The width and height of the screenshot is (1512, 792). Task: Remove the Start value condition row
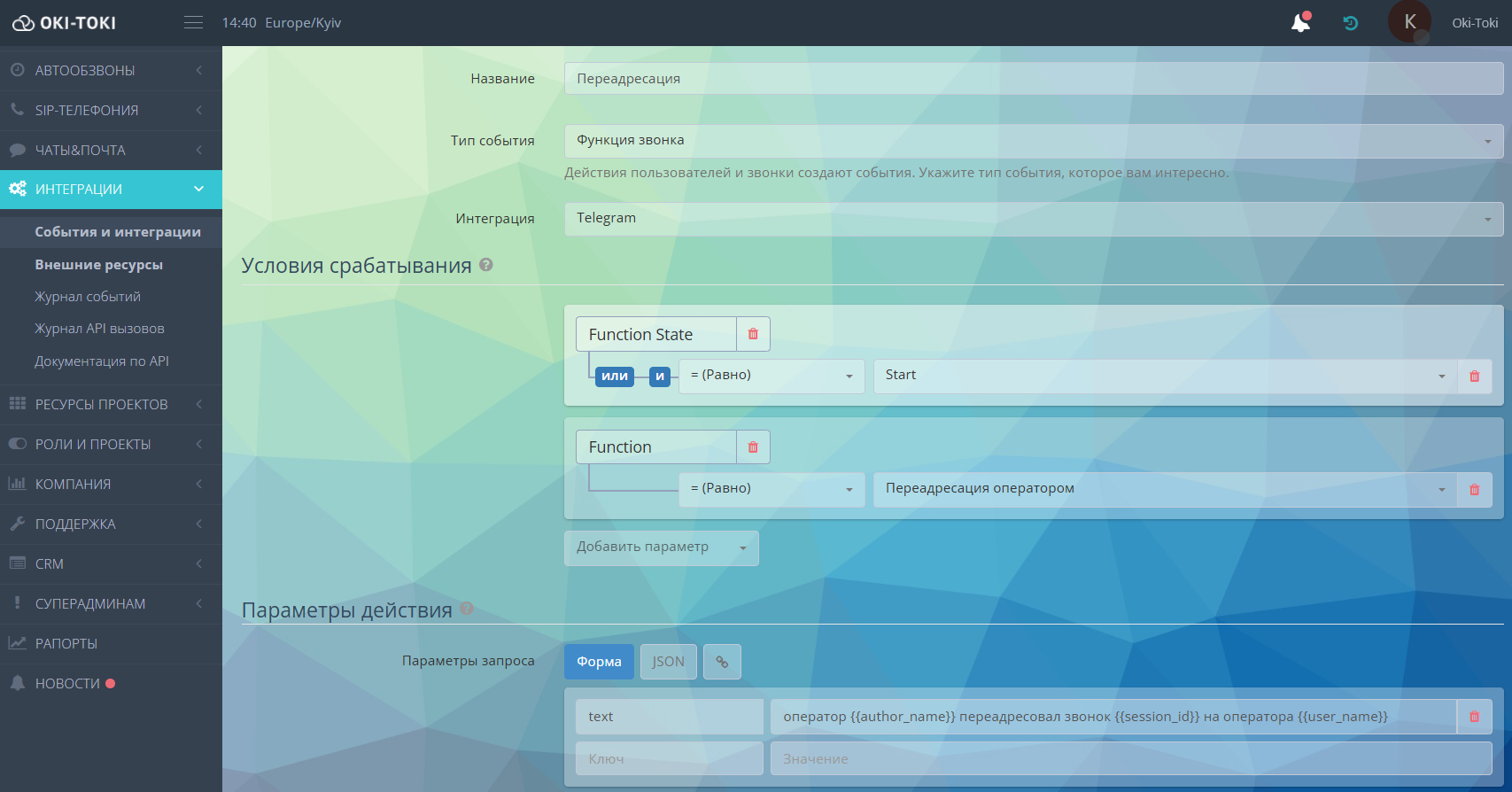pyautogui.click(x=1474, y=377)
